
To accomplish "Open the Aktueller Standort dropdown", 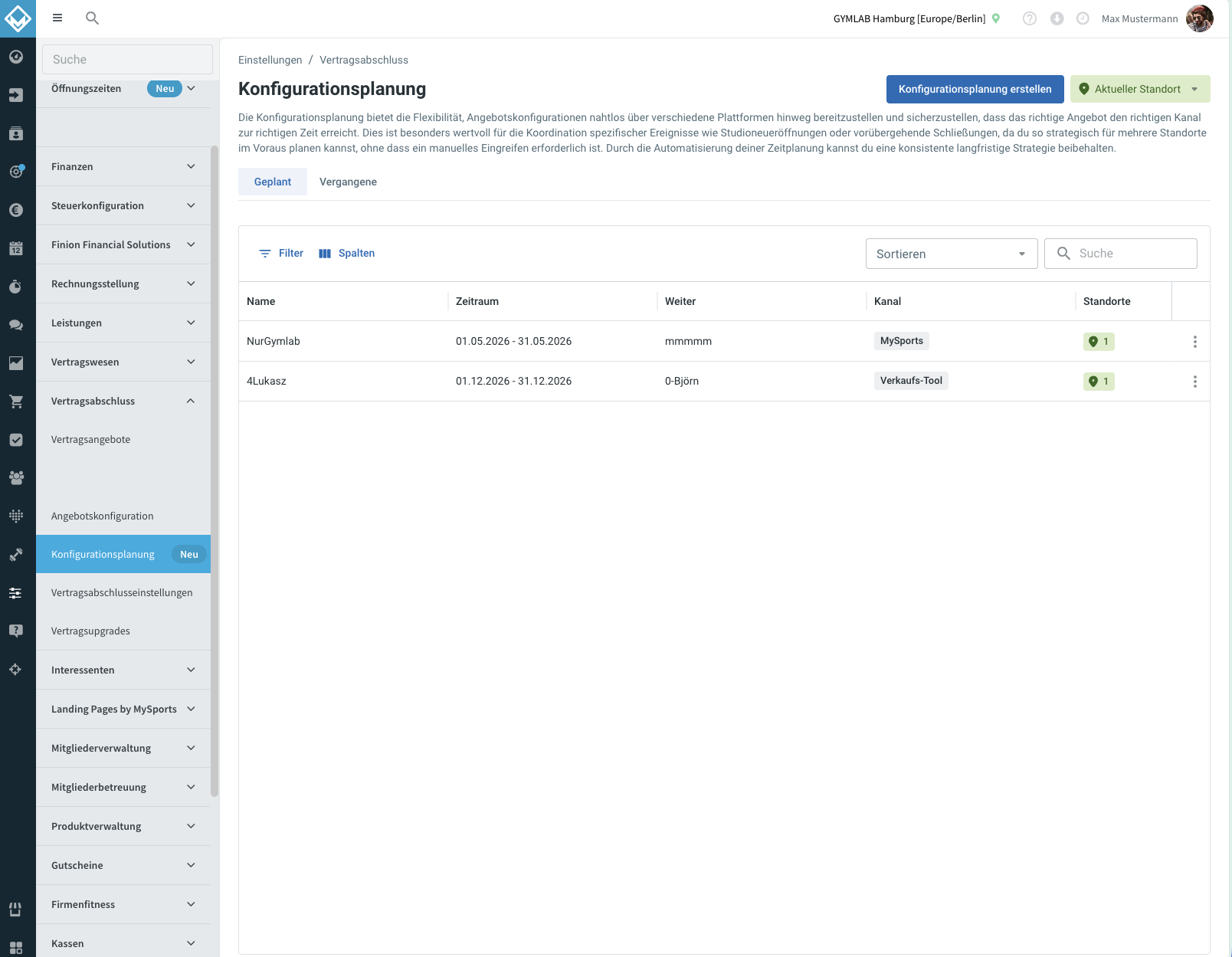I will (1140, 89).
